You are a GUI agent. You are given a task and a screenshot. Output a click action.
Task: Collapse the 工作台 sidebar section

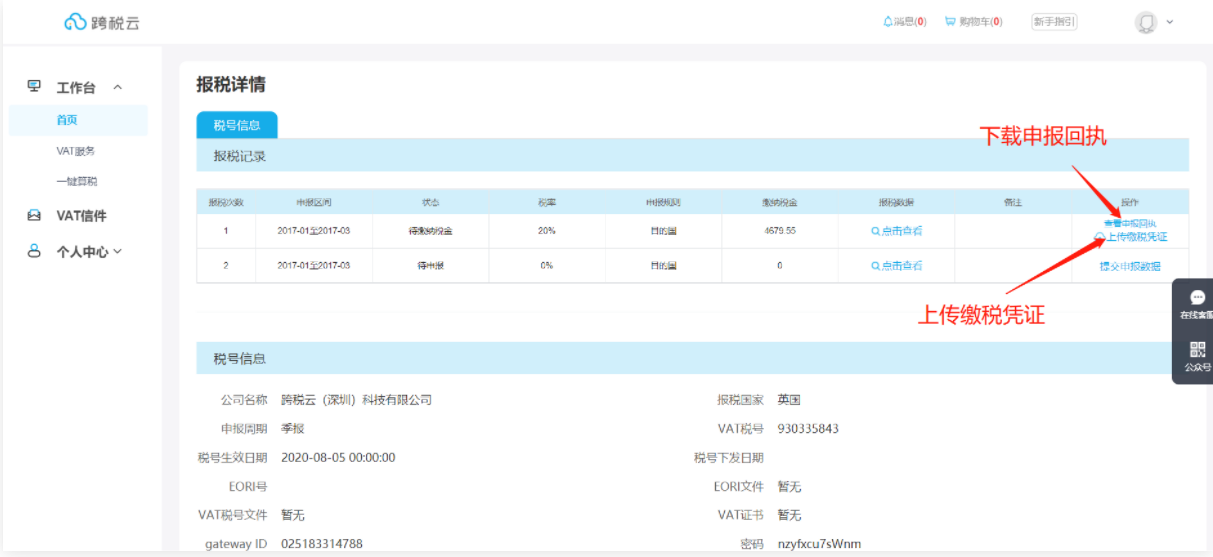point(117,88)
